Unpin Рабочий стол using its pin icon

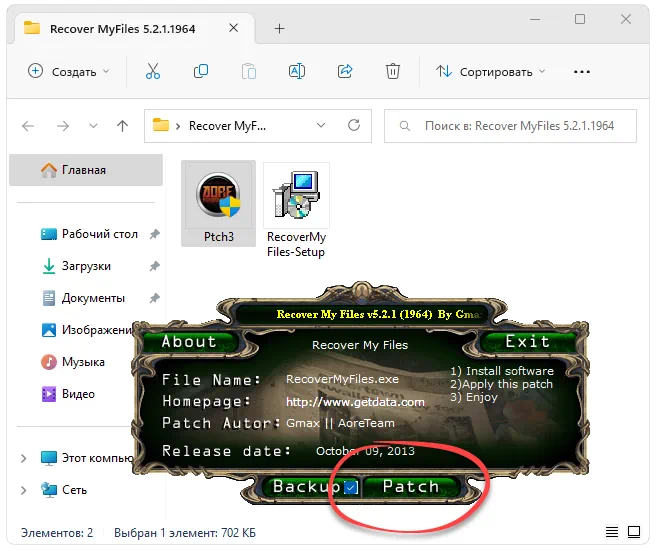click(155, 234)
